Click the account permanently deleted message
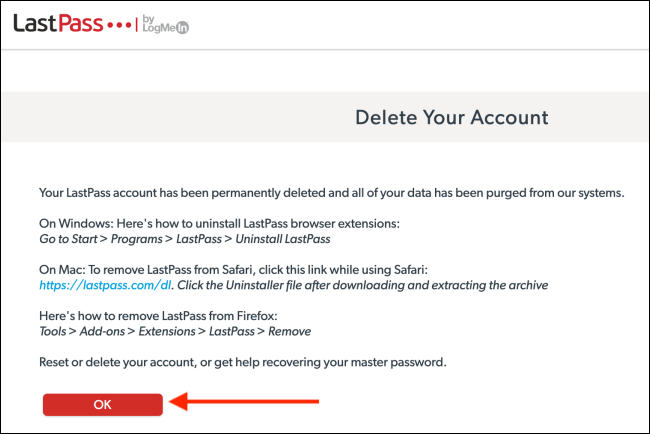The image size is (650, 434). 331,191
